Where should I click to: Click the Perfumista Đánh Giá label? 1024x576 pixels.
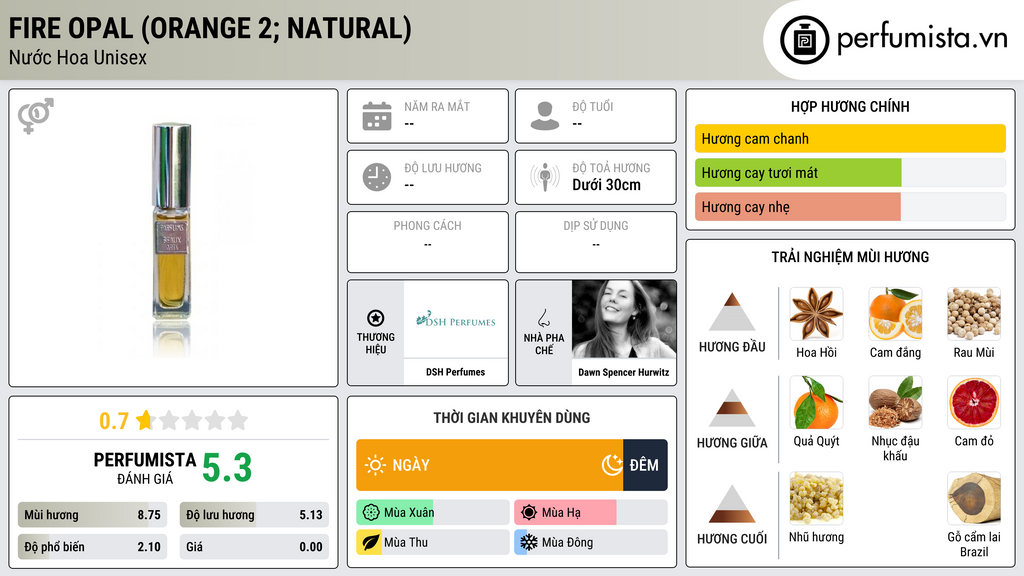pyautogui.click(x=144, y=468)
